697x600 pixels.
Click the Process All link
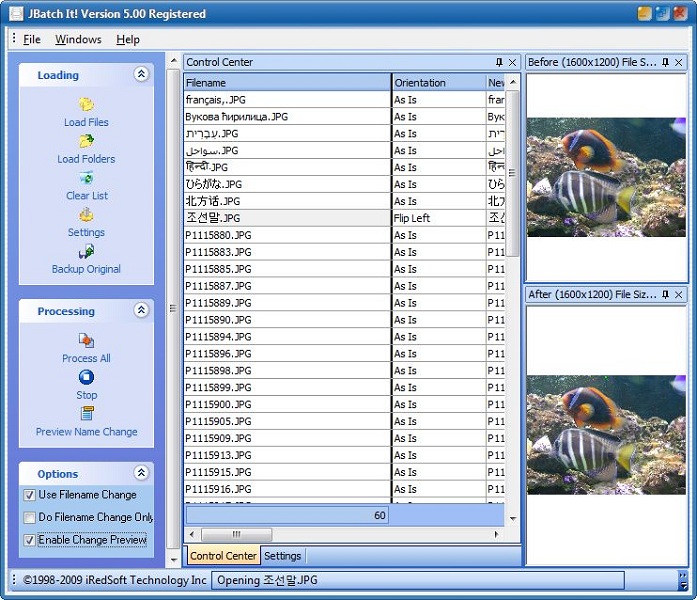[86, 358]
